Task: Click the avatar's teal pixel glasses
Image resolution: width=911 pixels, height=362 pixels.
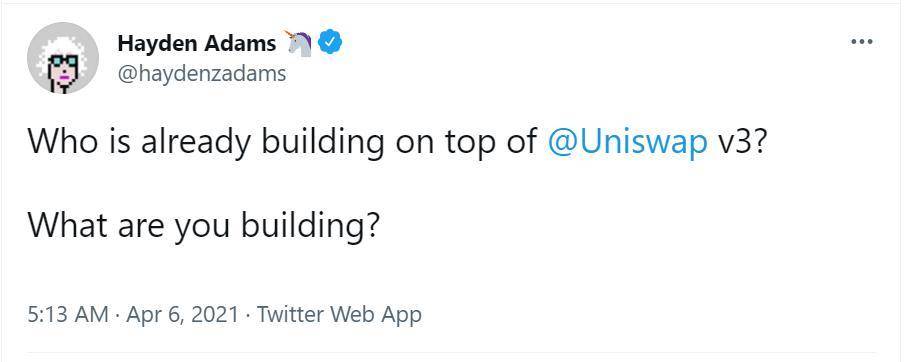Action: tap(63, 60)
